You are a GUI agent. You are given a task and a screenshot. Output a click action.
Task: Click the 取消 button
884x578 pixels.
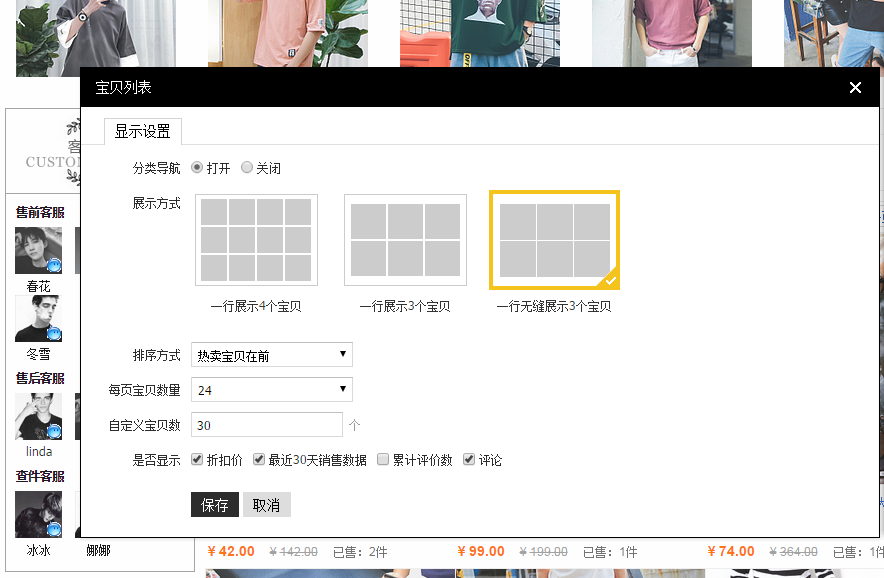tap(266, 505)
